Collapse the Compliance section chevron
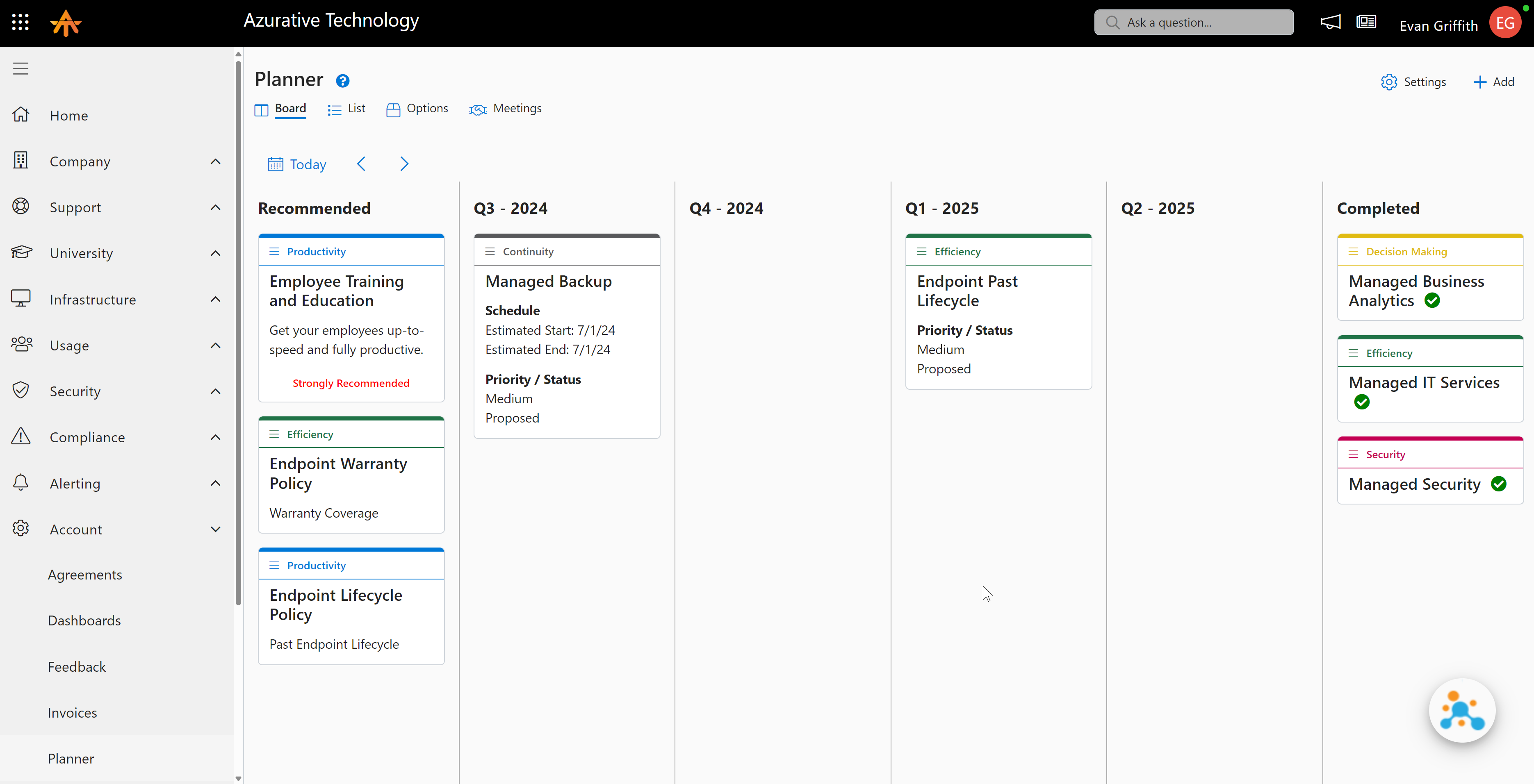Viewport: 1534px width, 784px height. [216, 437]
